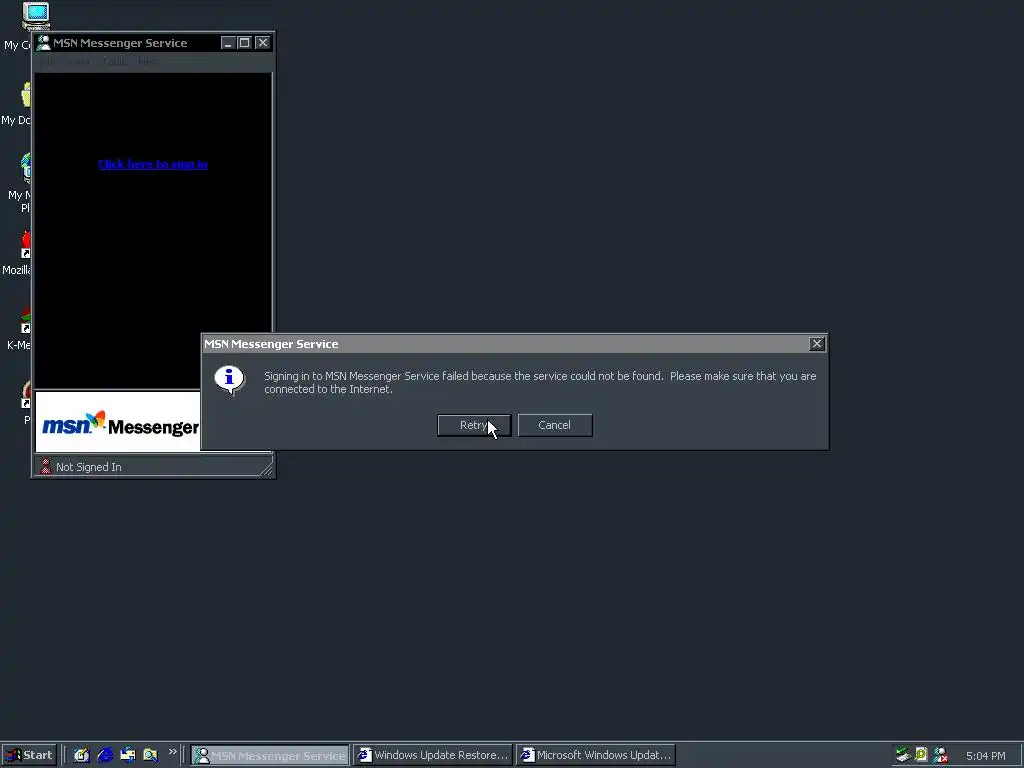Click the yellow document tray icon
The height and width of the screenshot is (768, 1024).
pyautogui.click(x=921, y=755)
